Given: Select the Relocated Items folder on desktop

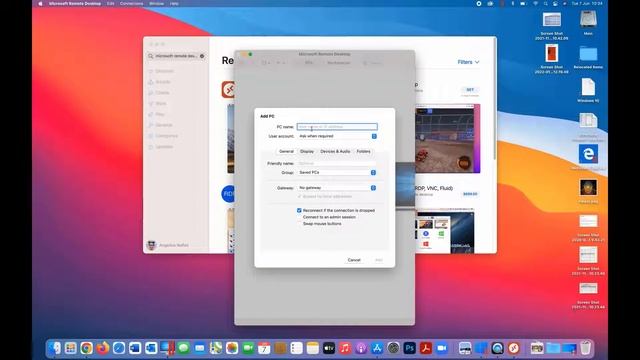Looking at the screenshot, I should coord(588,54).
